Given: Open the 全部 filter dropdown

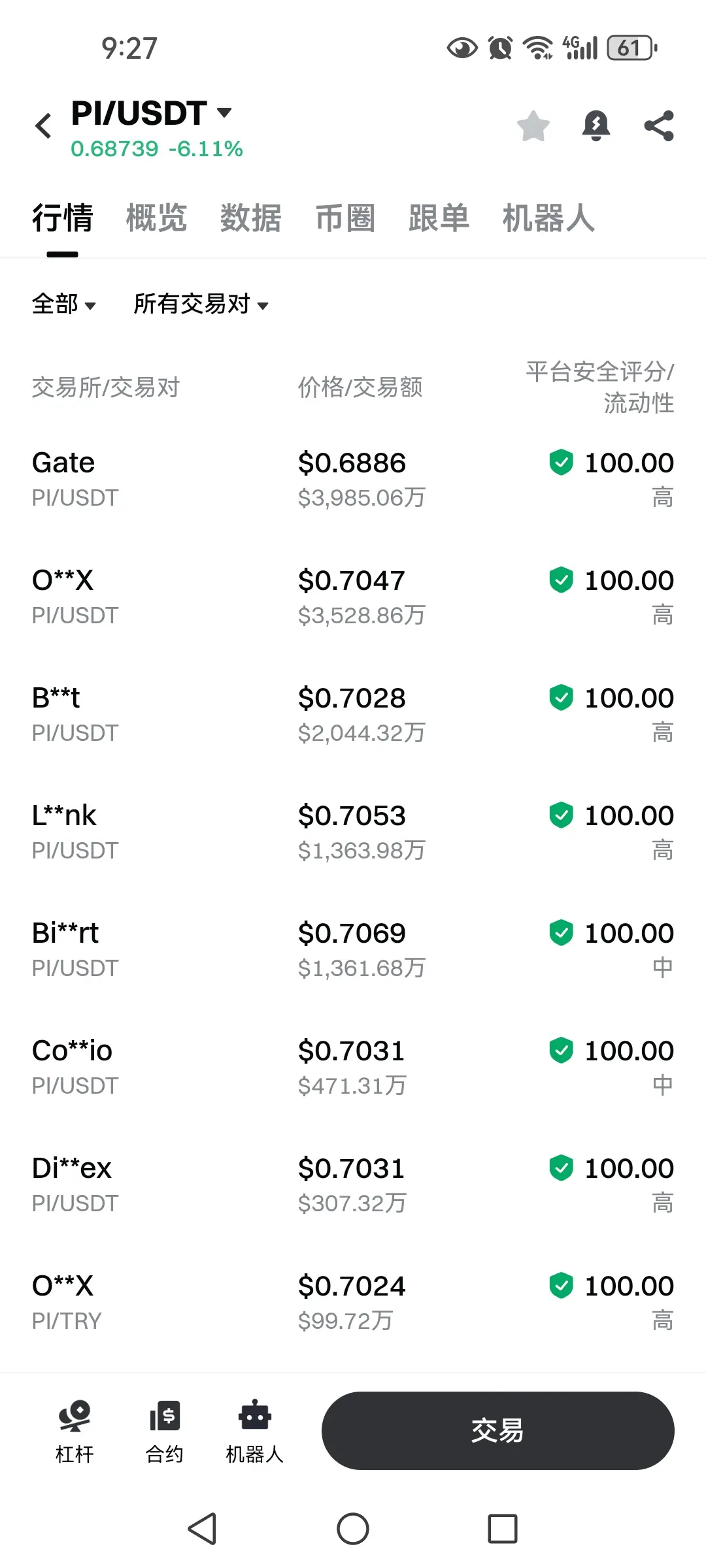Looking at the screenshot, I should click(x=64, y=304).
